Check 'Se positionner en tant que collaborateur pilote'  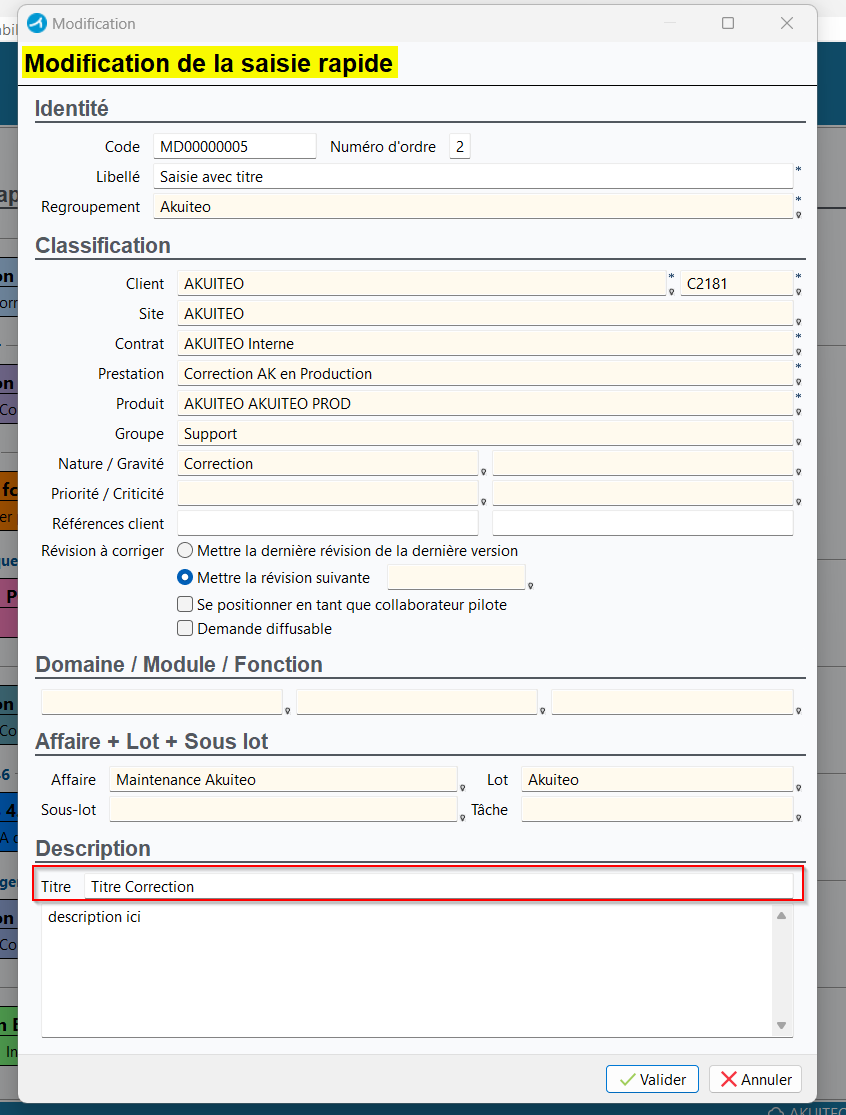coord(185,604)
